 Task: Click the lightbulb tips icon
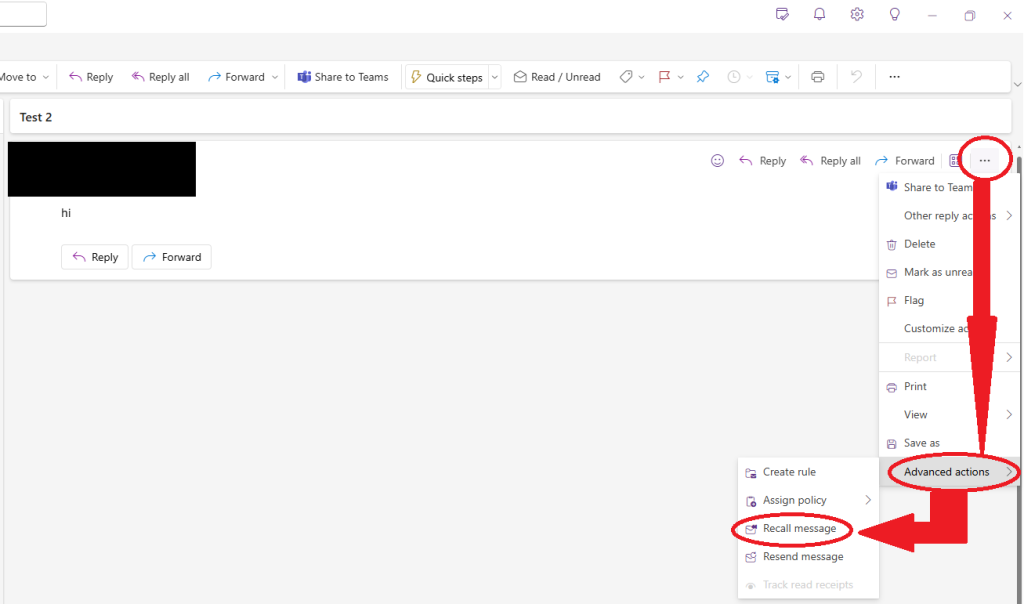pos(895,15)
